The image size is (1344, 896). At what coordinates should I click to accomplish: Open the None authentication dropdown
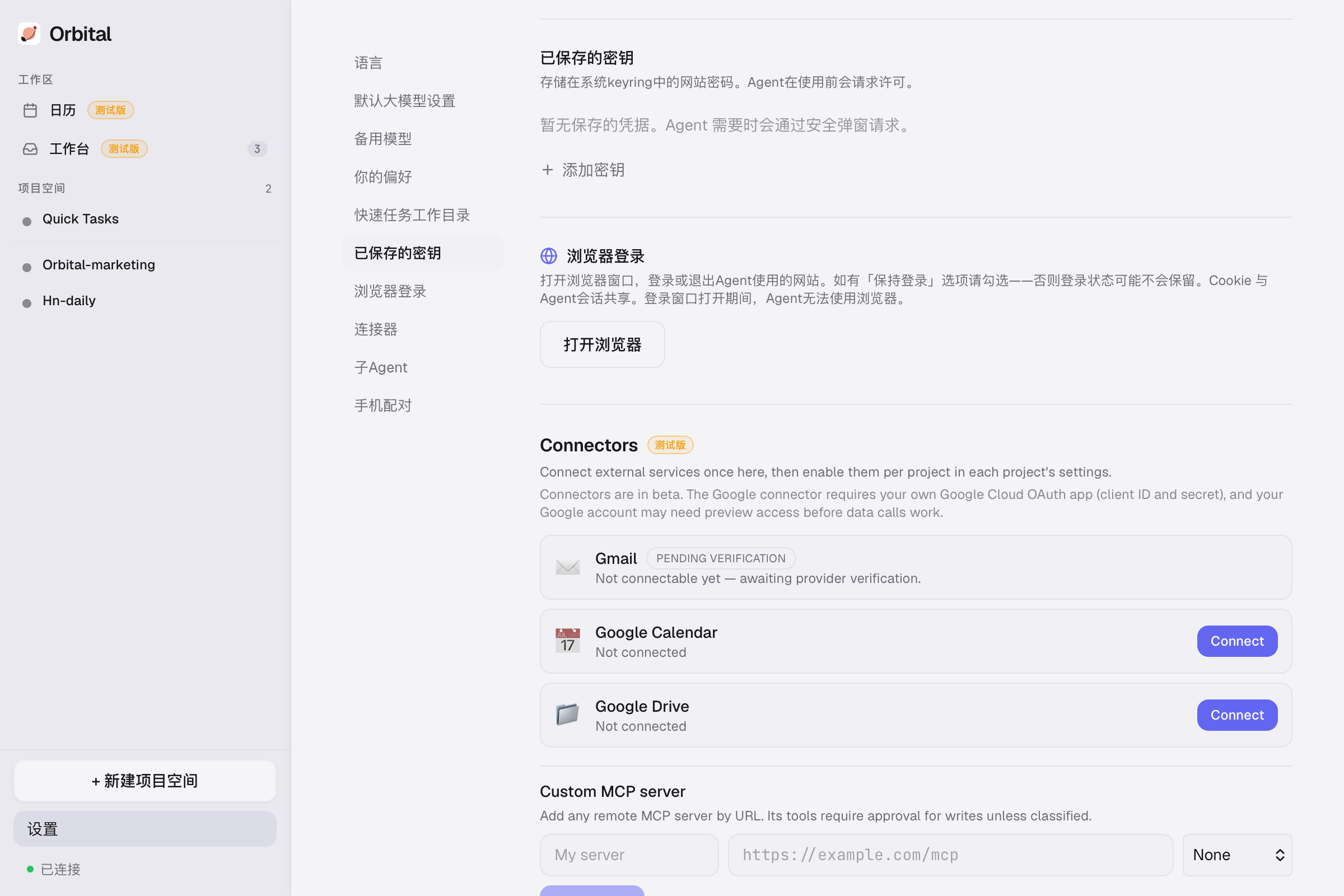pos(1237,855)
